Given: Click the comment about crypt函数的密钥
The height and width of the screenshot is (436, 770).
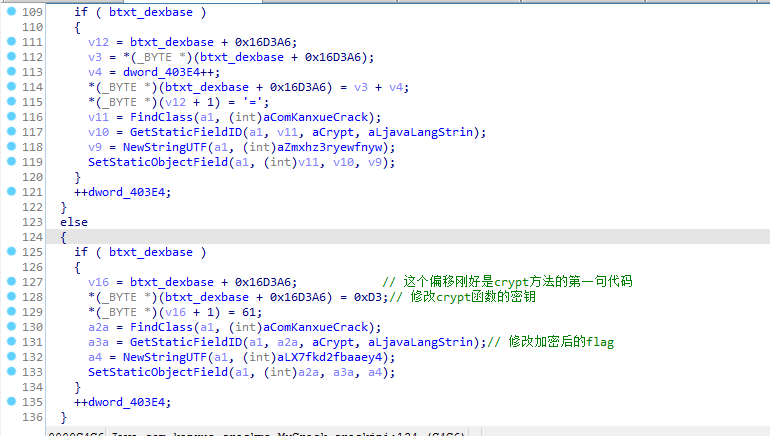Looking at the screenshot, I should point(463,297).
